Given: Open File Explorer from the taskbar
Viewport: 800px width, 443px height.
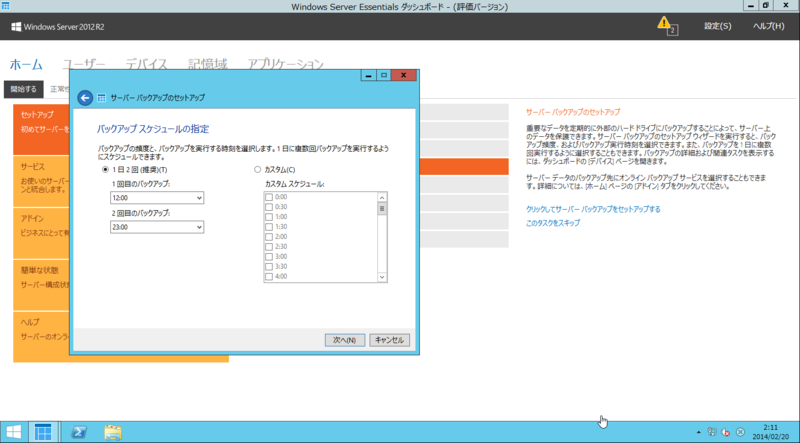Looking at the screenshot, I should coord(113,432).
